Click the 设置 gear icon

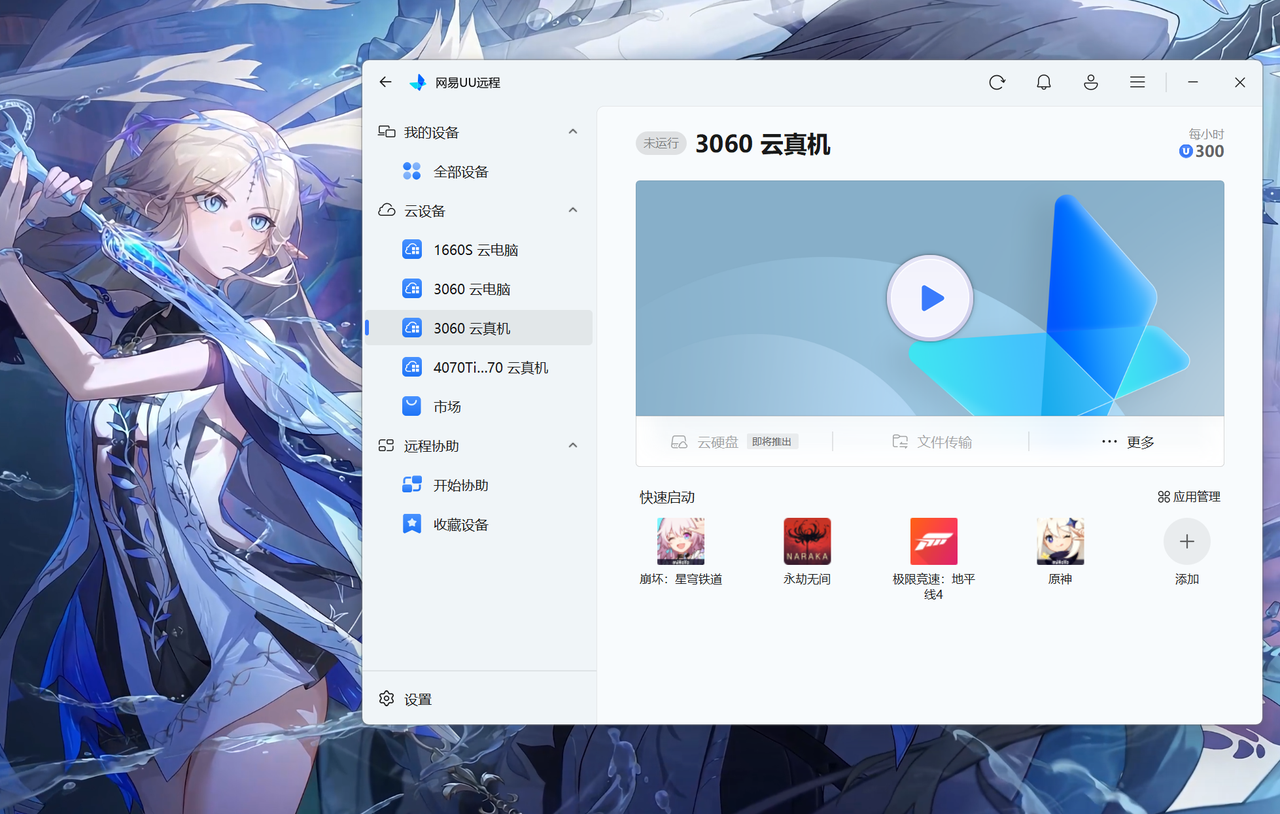(x=386, y=699)
